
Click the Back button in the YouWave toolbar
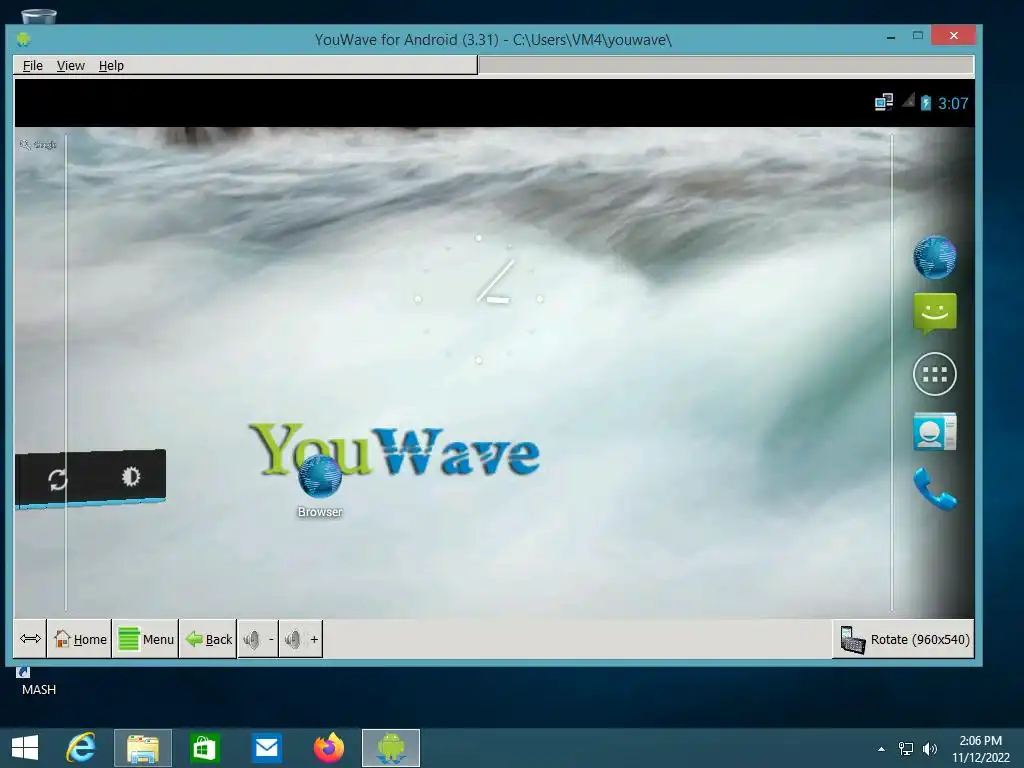208,639
